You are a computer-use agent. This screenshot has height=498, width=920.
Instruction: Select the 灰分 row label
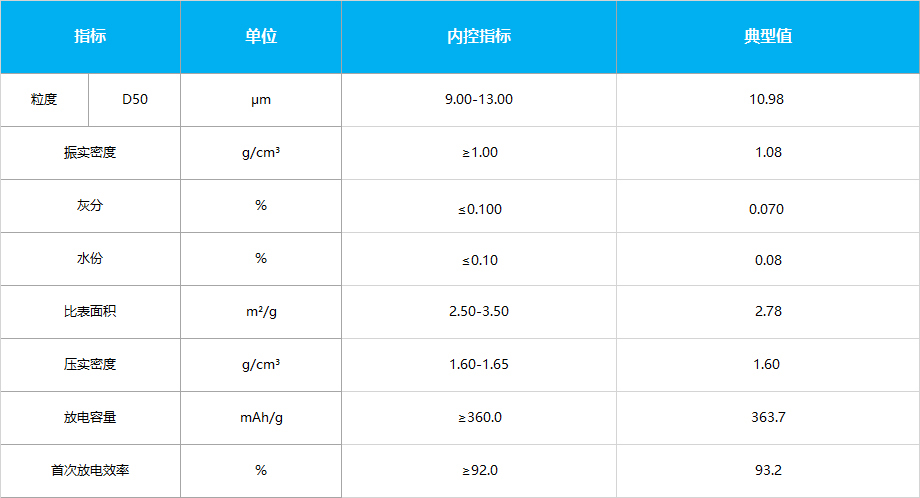click(90, 206)
